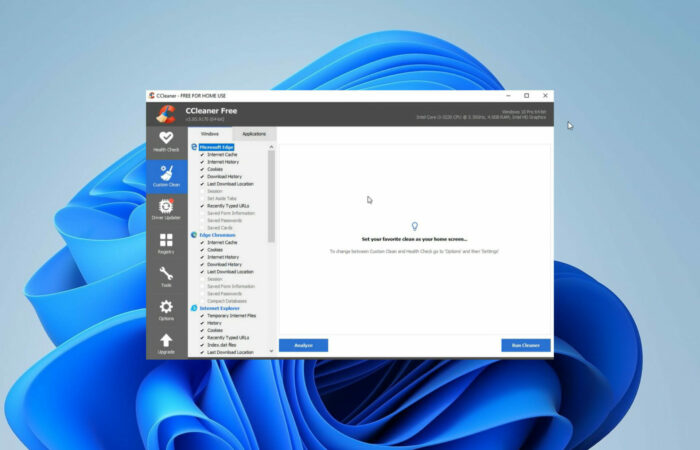The height and width of the screenshot is (450, 700).
Task: Click the Microsoft Edge browser icon in tree
Action: click(x=194, y=147)
